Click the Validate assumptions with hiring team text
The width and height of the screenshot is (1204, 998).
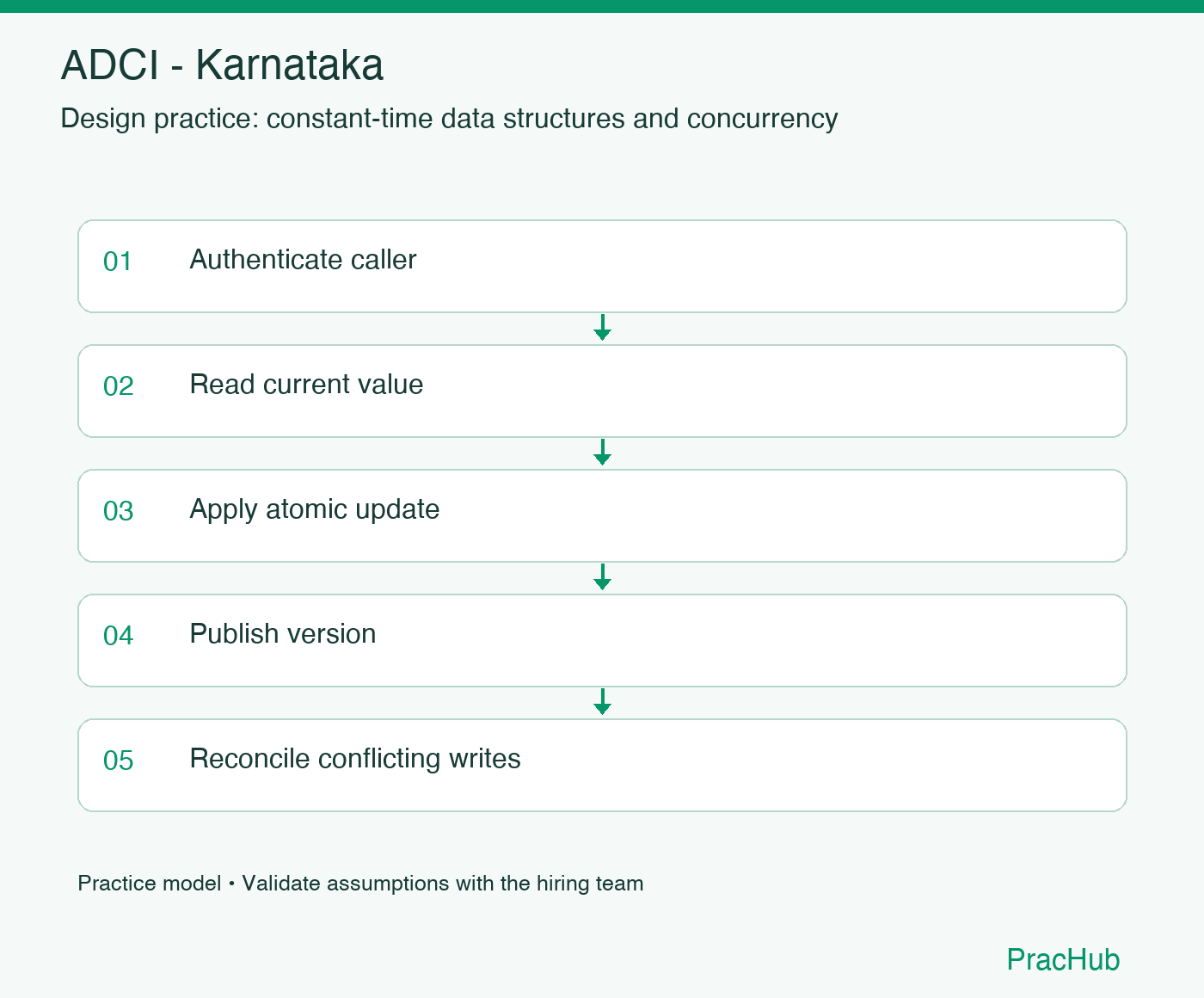pos(443,884)
